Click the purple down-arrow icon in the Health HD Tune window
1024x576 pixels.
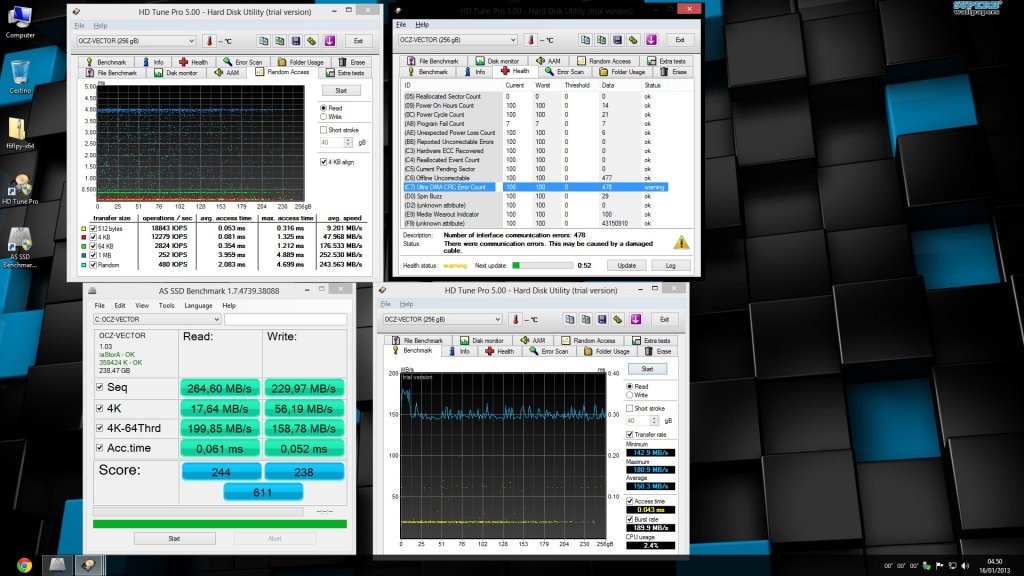coord(651,40)
